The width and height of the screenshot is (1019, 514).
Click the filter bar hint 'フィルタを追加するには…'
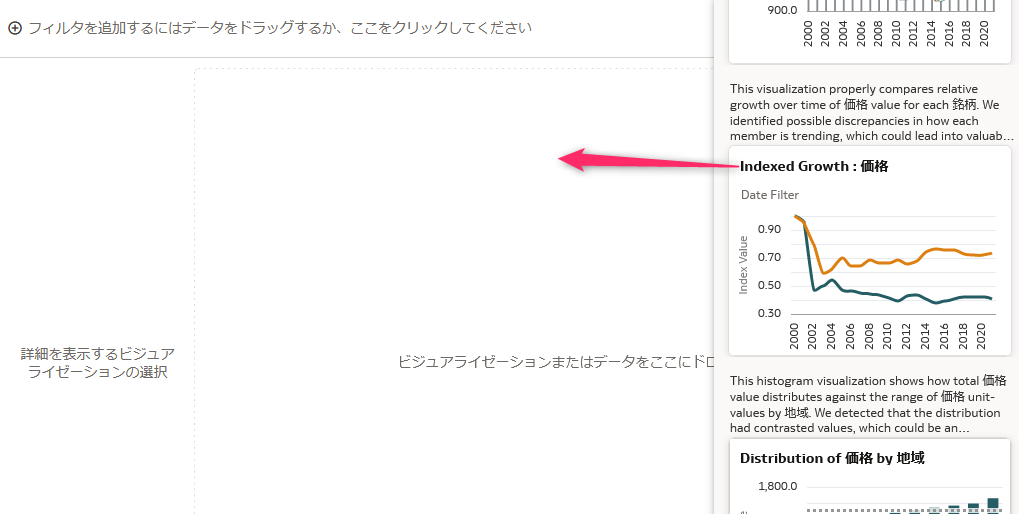(x=280, y=28)
